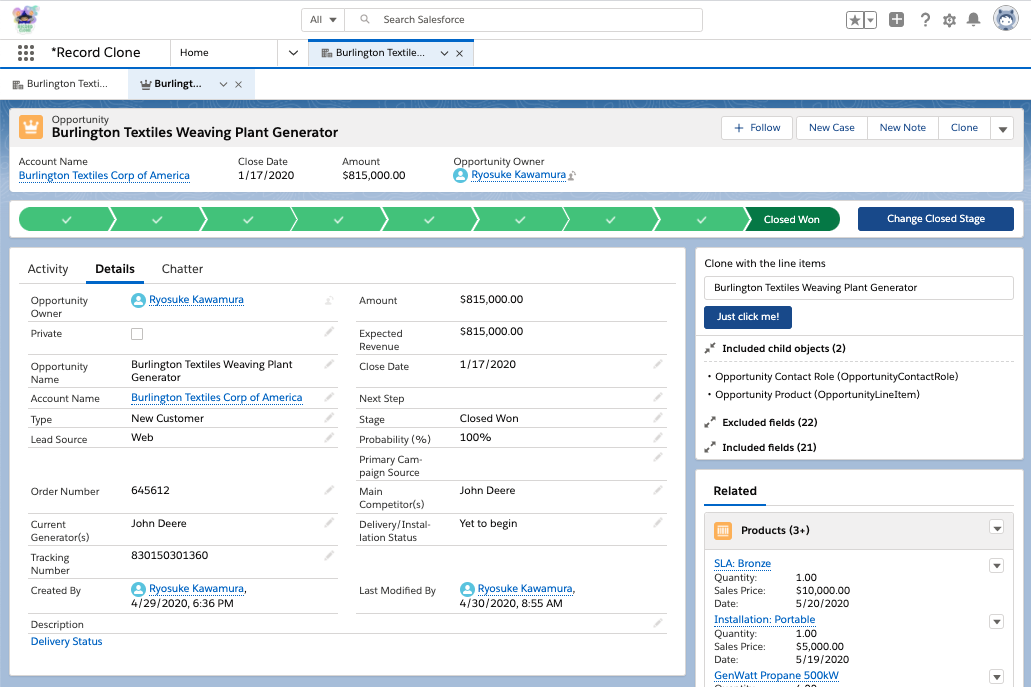Click the Just click me! button
Viewport: 1031px width, 687px height.
748,317
